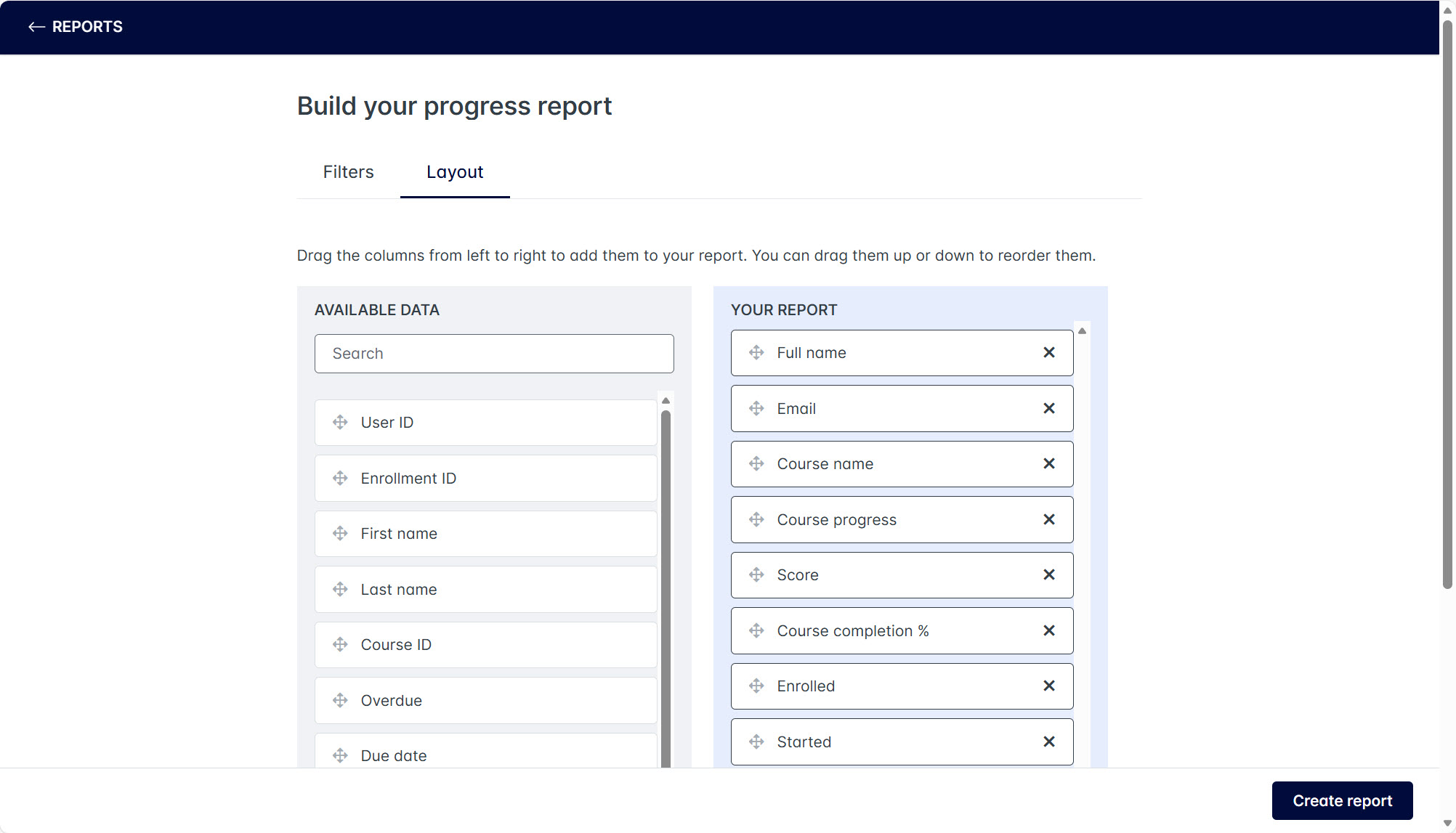
Task: Click the drag handle for Course ID
Action: pyautogui.click(x=340, y=644)
